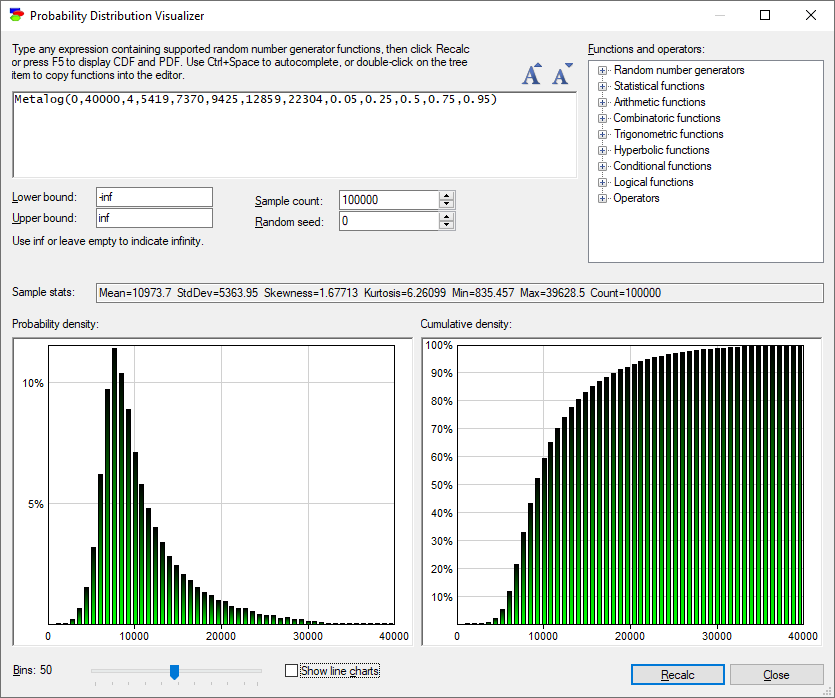The image size is (835, 698).
Task: Focus the Sample count field
Action: pyautogui.click(x=389, y=200)
